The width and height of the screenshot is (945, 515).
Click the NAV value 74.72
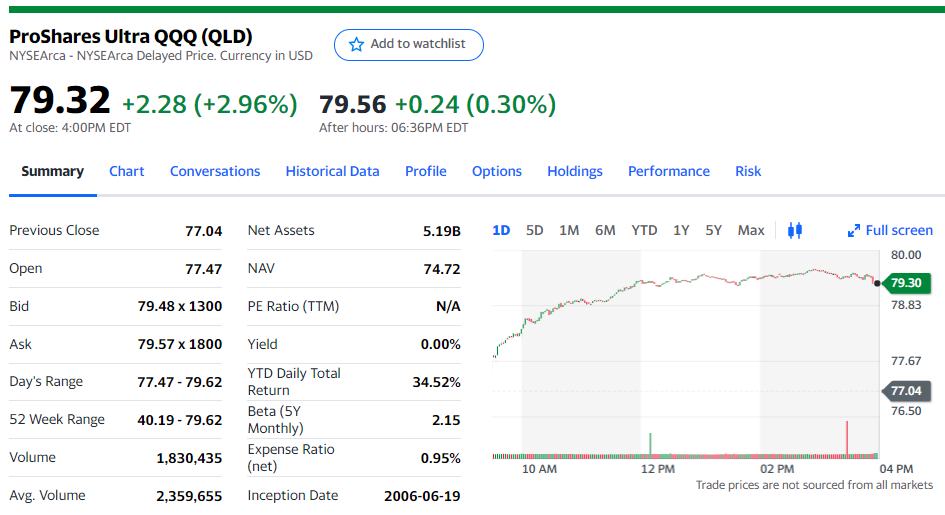click(442, 269)
